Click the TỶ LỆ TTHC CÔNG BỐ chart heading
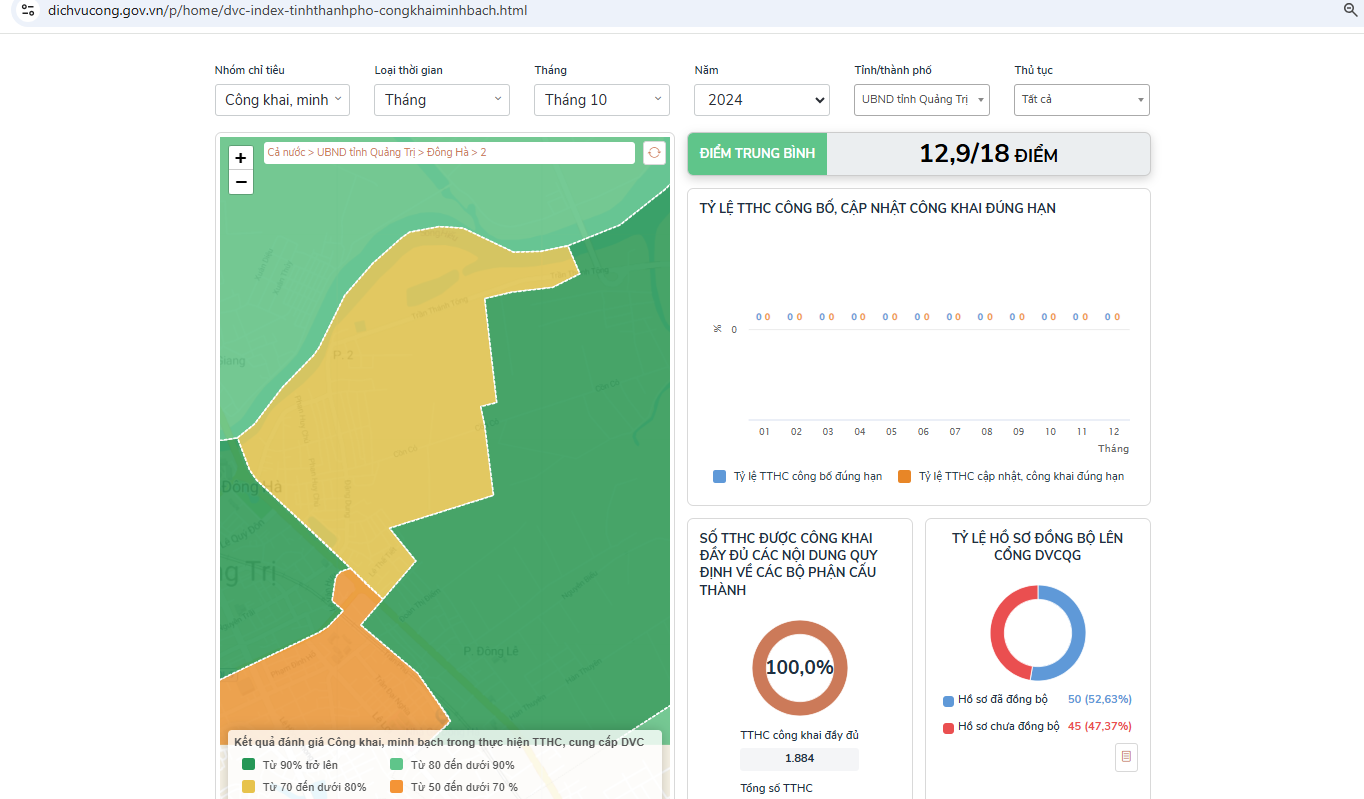1364x799 pixels. point(877,208)
